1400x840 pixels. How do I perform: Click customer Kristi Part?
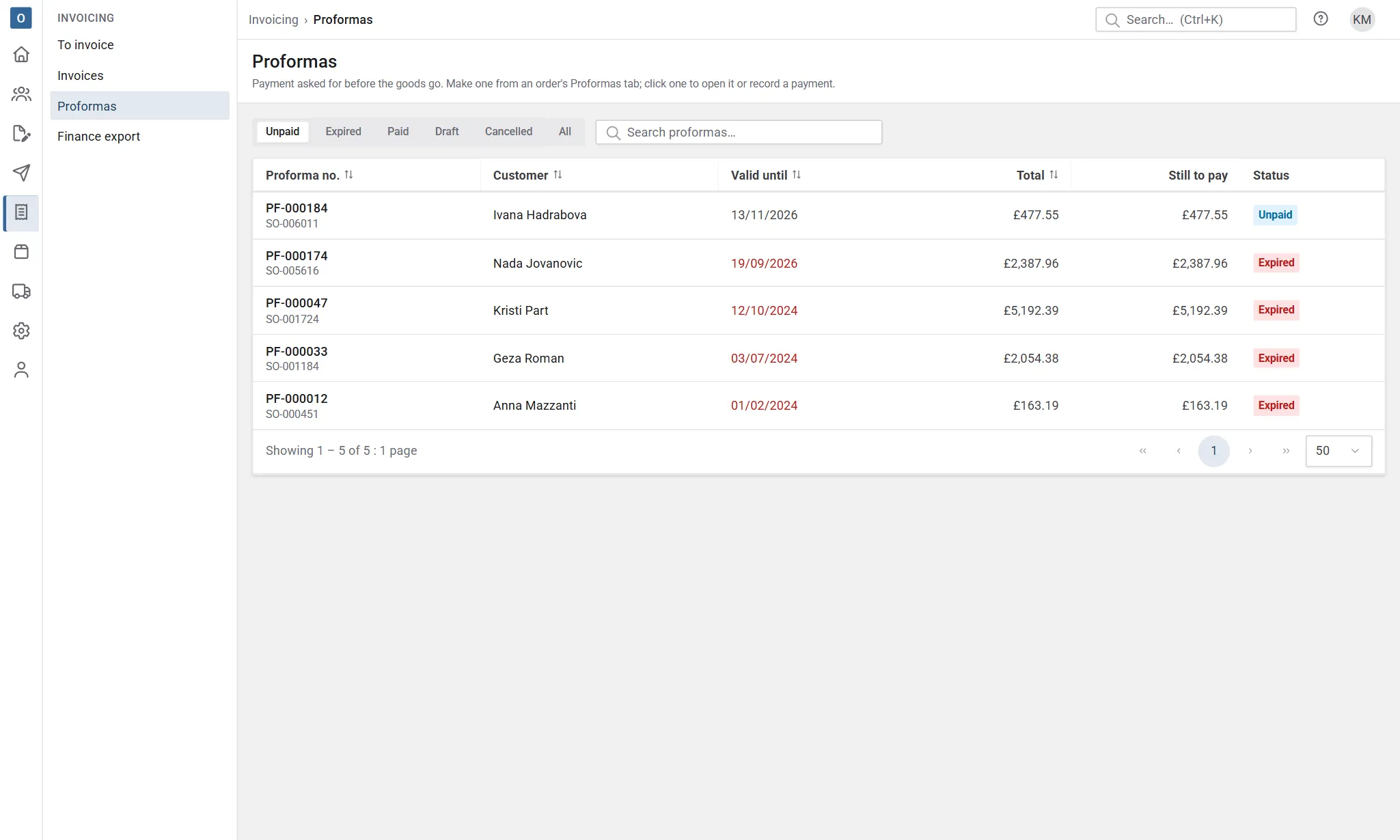click(x=521, y=311)
